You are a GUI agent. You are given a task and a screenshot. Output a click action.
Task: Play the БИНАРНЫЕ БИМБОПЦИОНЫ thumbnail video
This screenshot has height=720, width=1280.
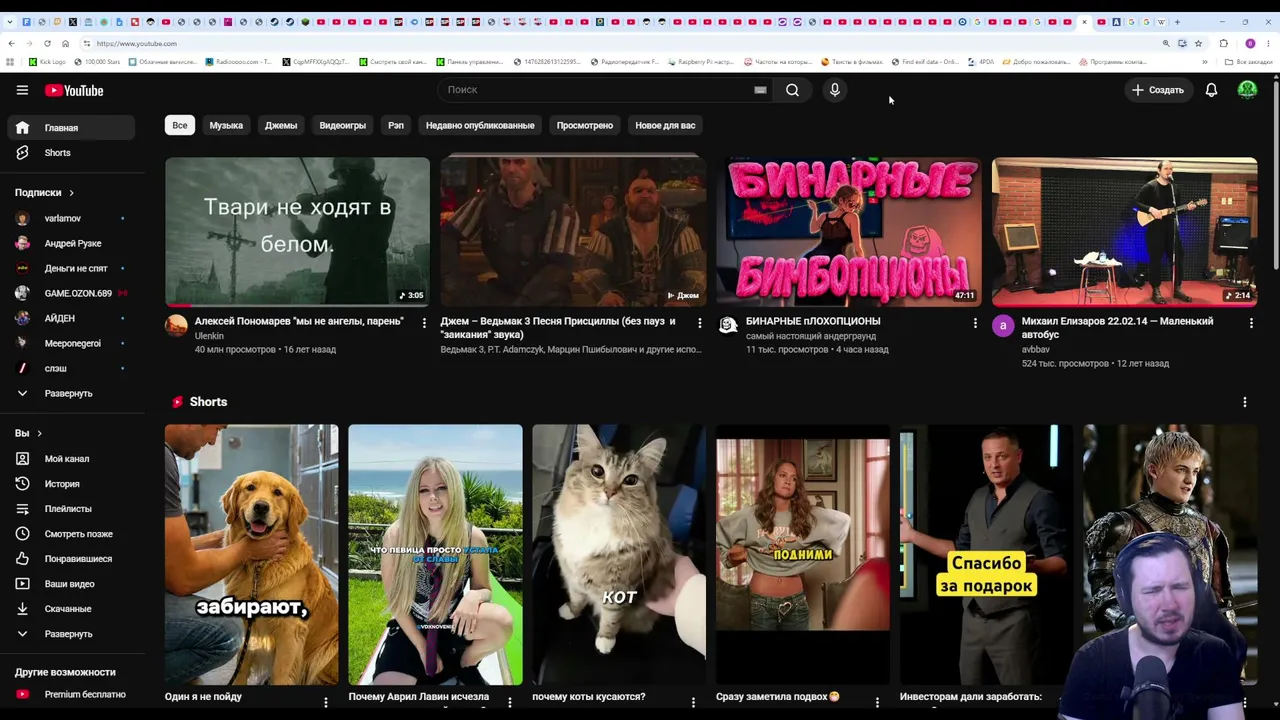(x=849, y=231)
